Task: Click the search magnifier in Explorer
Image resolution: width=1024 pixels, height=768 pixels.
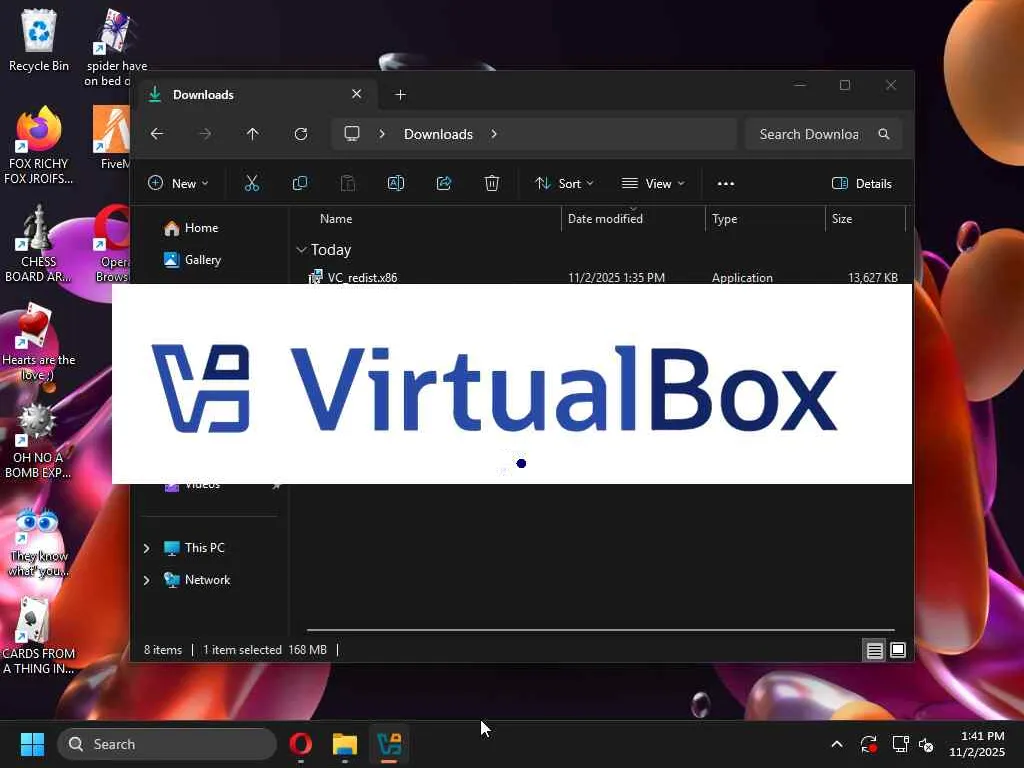Action: point(884,134)
